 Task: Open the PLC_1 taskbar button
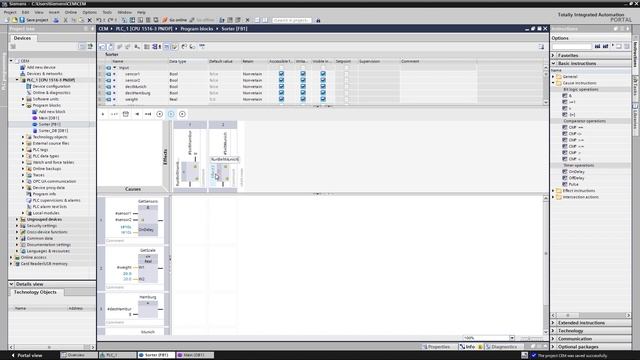118,355
